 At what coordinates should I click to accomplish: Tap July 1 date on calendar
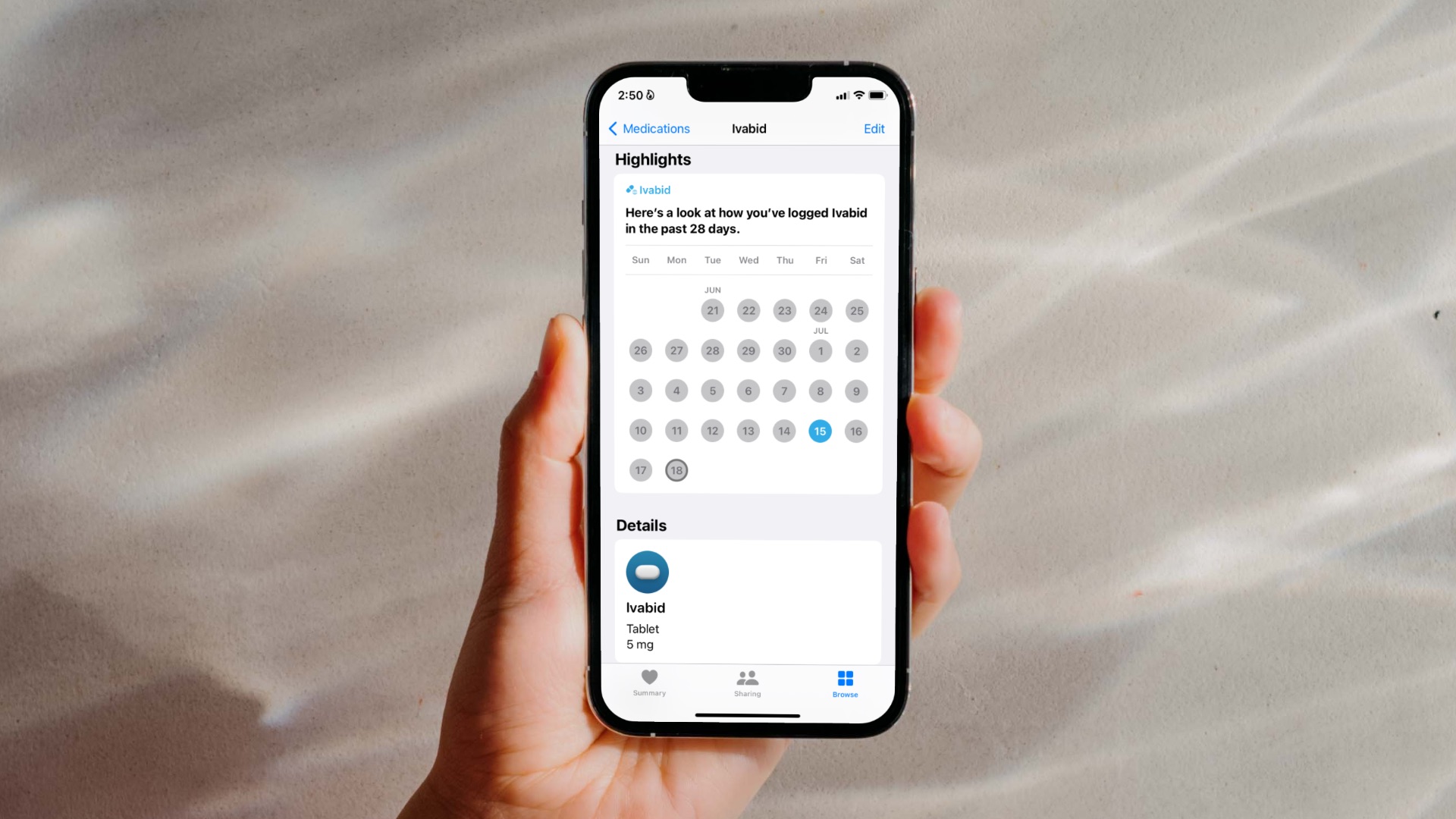[820, 350]
